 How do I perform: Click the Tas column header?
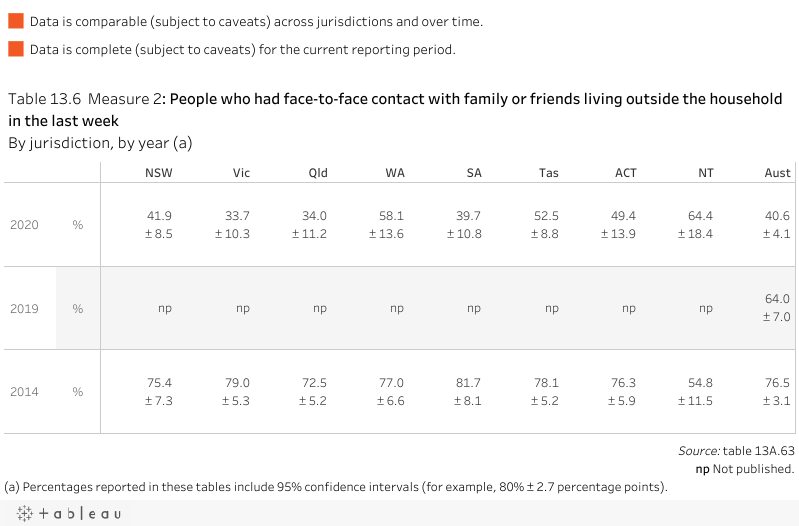pos(548,173)
